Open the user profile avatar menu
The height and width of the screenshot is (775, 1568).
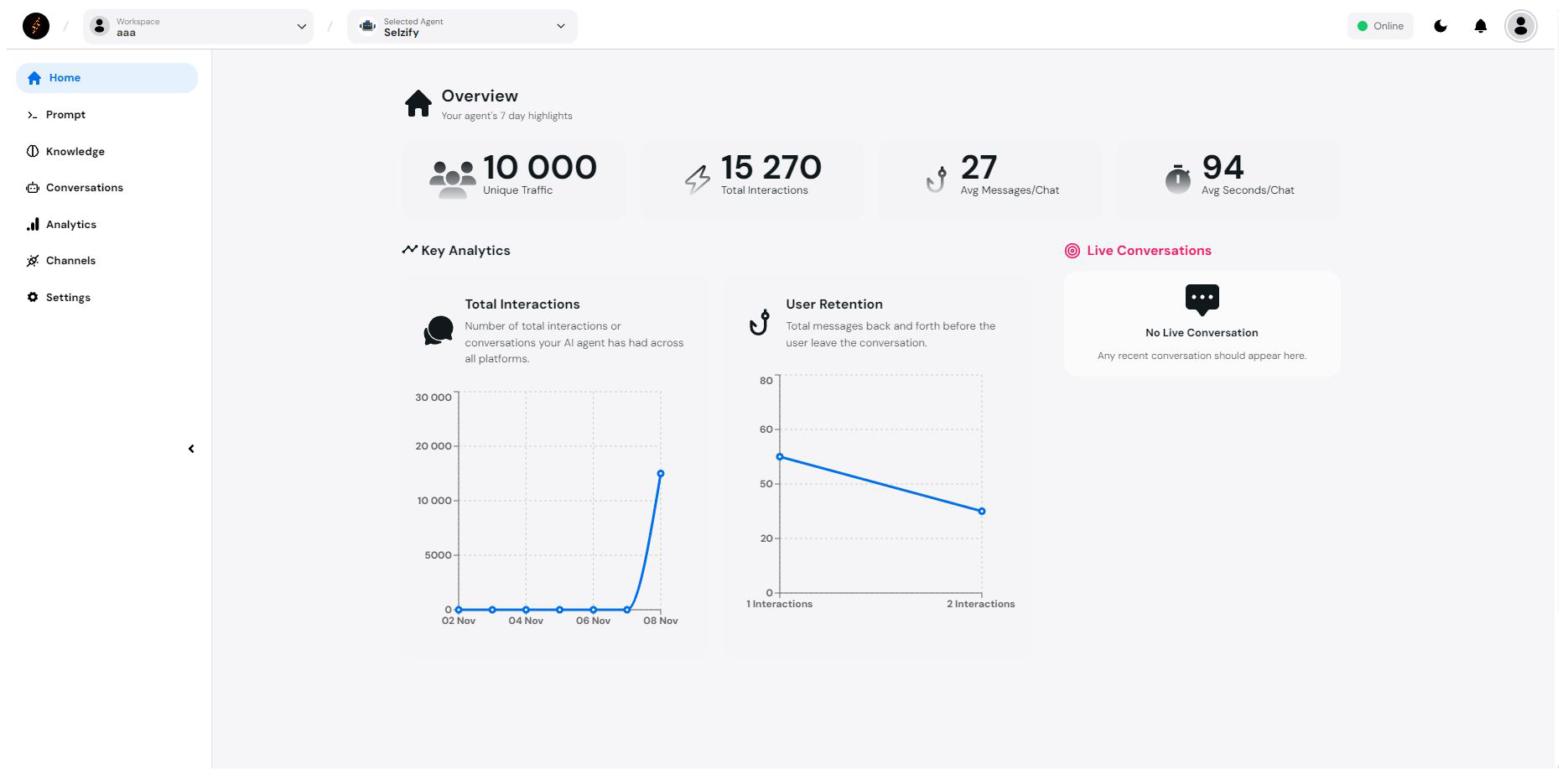(x=1520, y=26)
